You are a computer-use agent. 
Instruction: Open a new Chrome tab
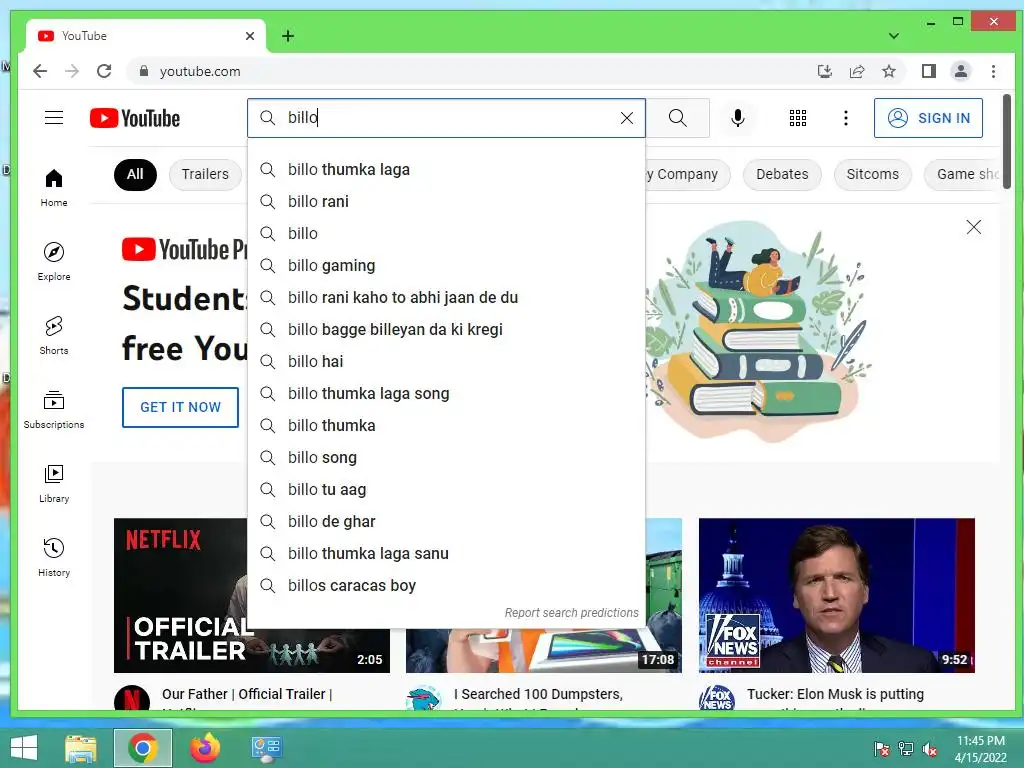[288, 36]
